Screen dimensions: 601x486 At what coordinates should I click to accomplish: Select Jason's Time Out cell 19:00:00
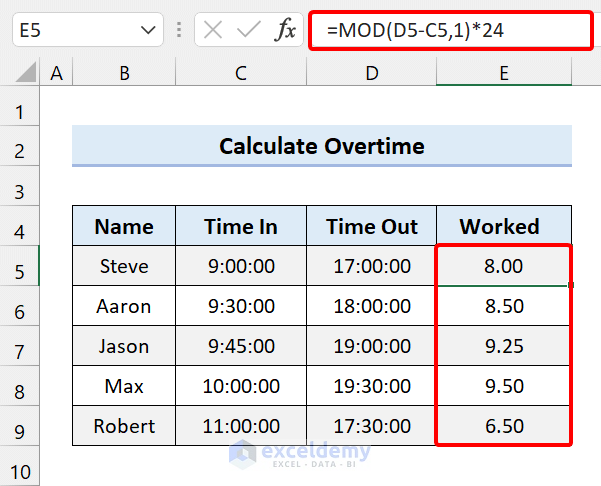(371, 346)
